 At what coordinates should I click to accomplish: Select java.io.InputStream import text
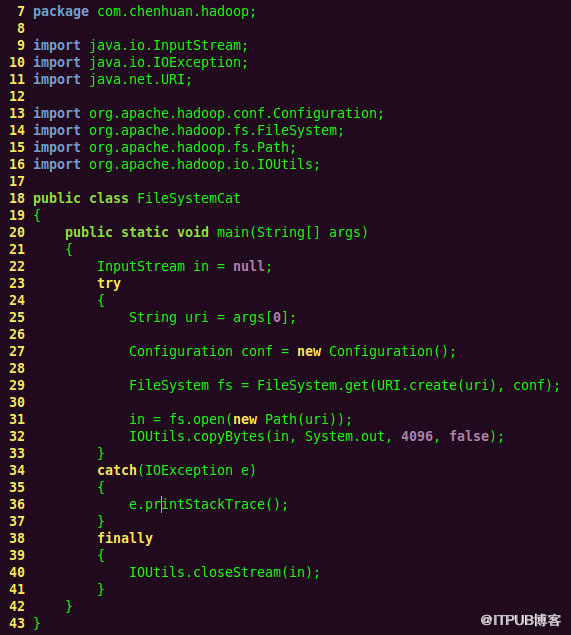point(165,45)
